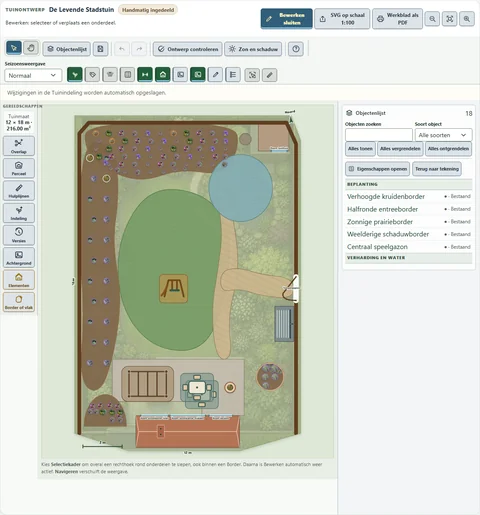Open Zon en schaduw
The height and width of the screenshot is (515, 480).
tap(253, 49)
